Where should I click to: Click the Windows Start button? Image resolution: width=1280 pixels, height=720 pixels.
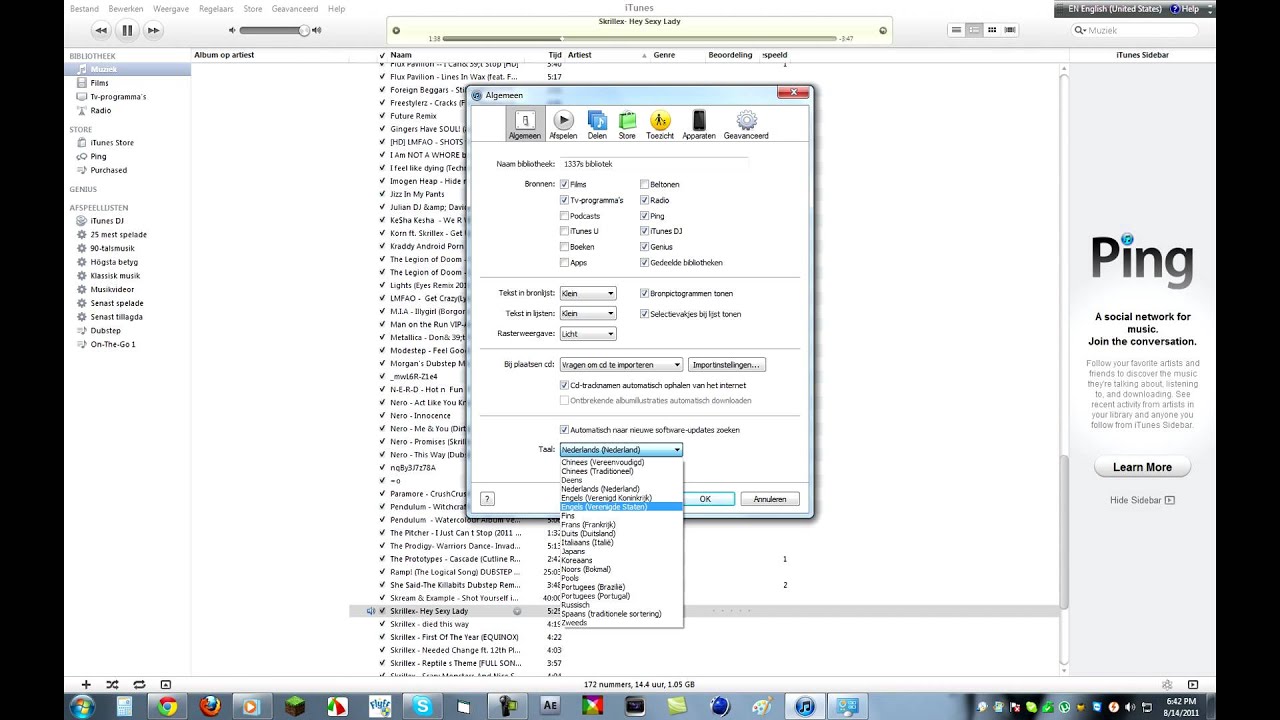click(x=82, y=706)
